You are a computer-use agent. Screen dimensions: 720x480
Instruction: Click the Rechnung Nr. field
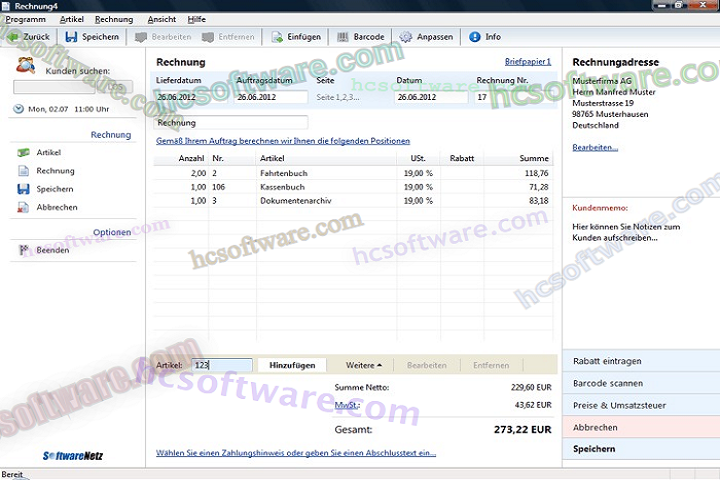click(x=513, y=97)
